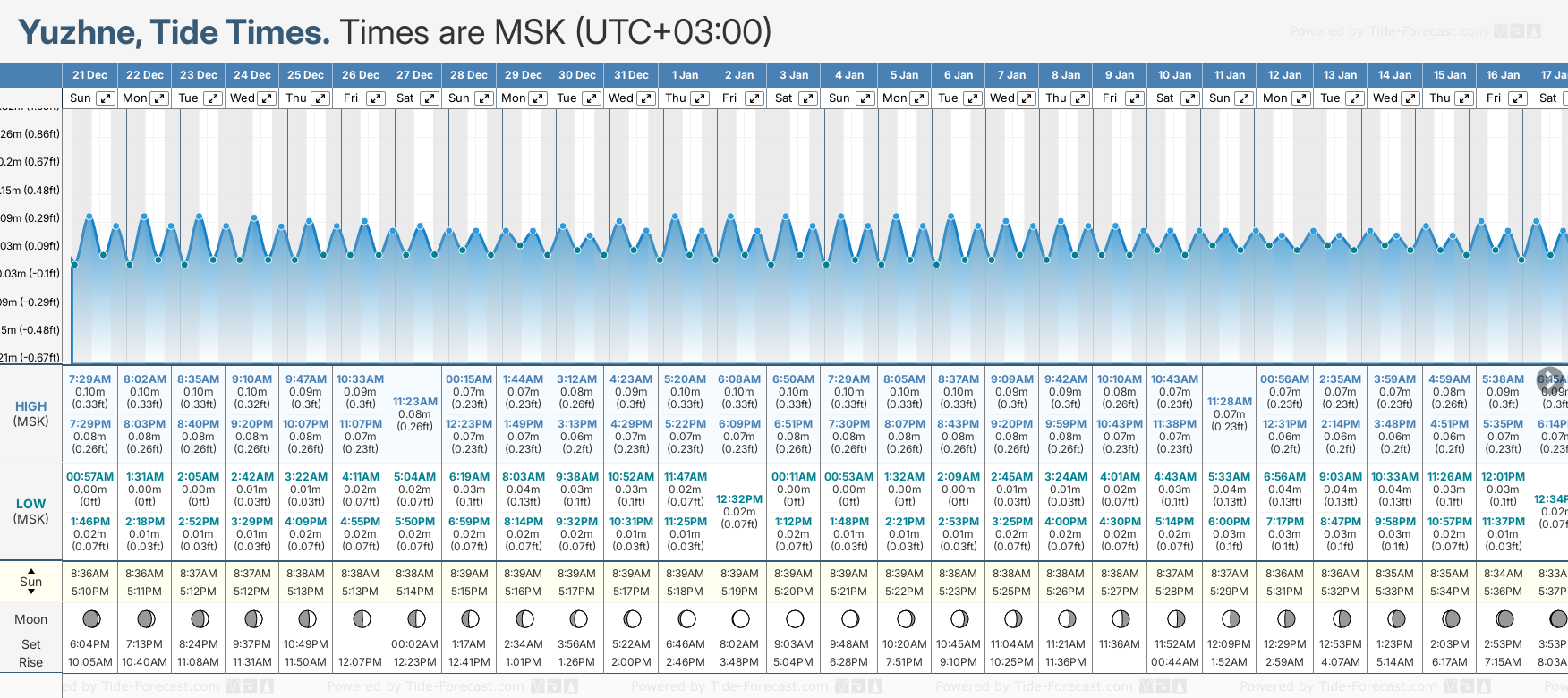1568x698 pixels.
Task: Click the scroll-right arrow button on the table
Action: [1551, 379]
